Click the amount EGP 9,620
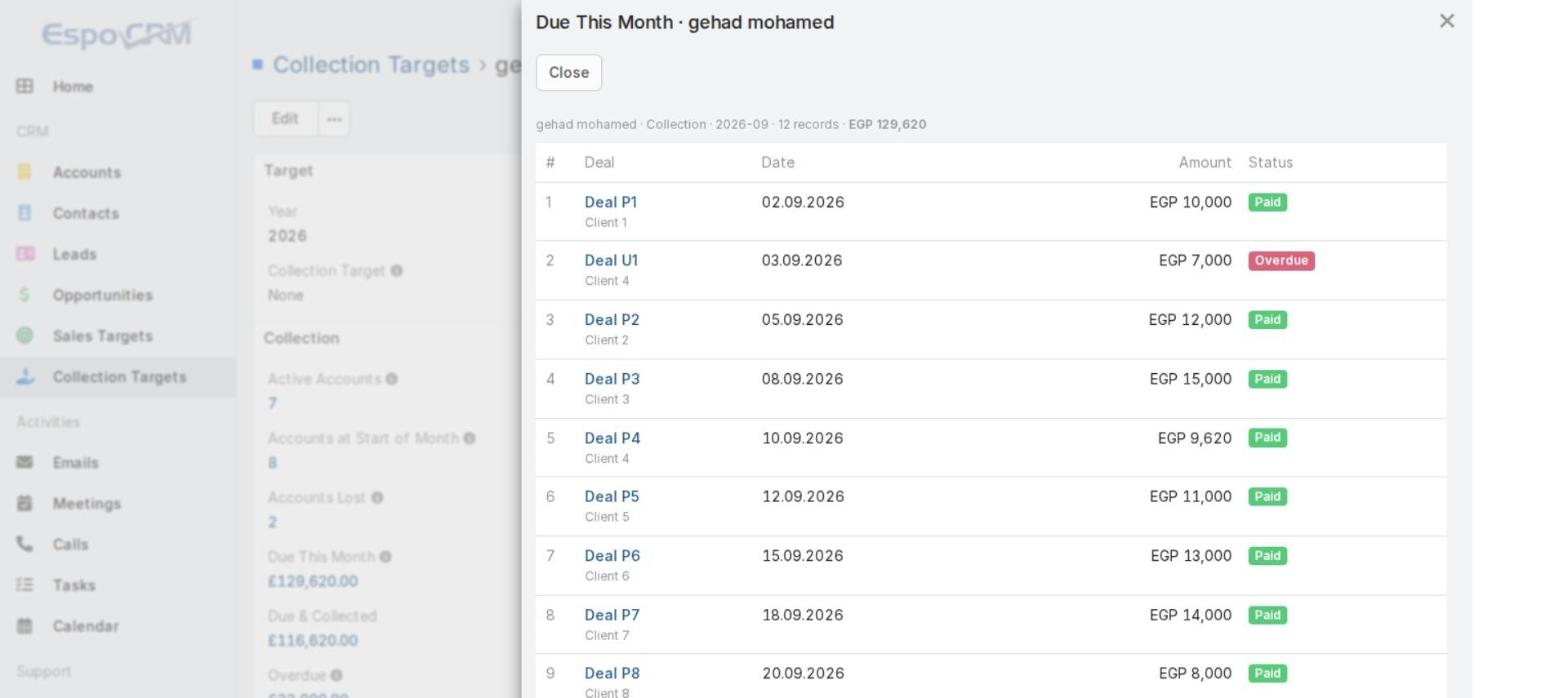The height and width of the screenshot is (698, 1568). 1195,438
